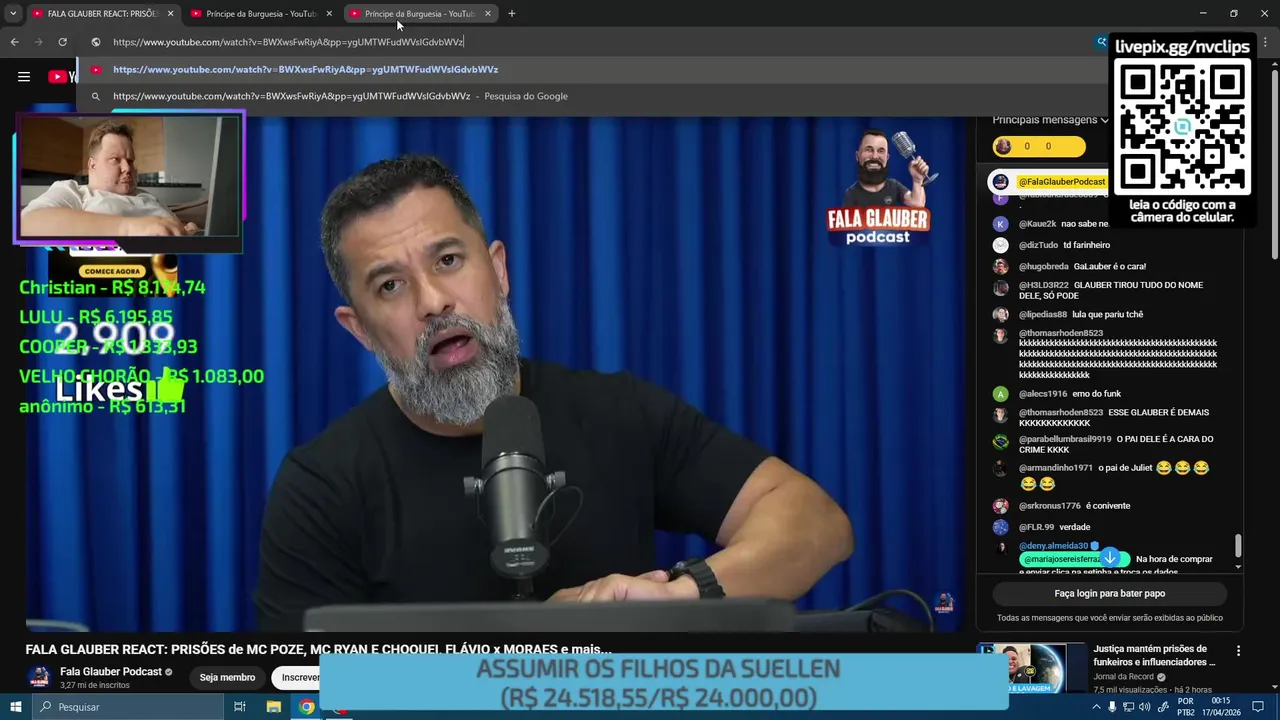Click @hugobreda's chat message
Viewport: 1280px width, 720px height.
point(1110,267)
